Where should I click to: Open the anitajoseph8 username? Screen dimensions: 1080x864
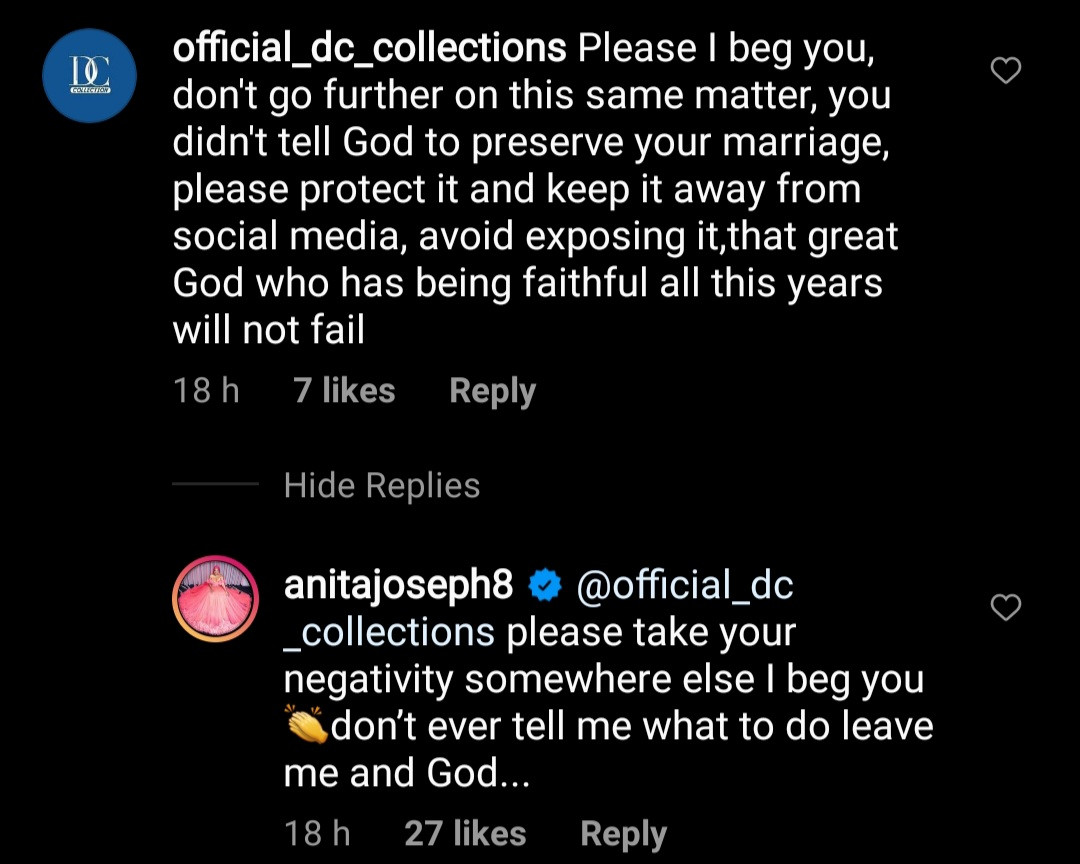(x=398, y=586)
